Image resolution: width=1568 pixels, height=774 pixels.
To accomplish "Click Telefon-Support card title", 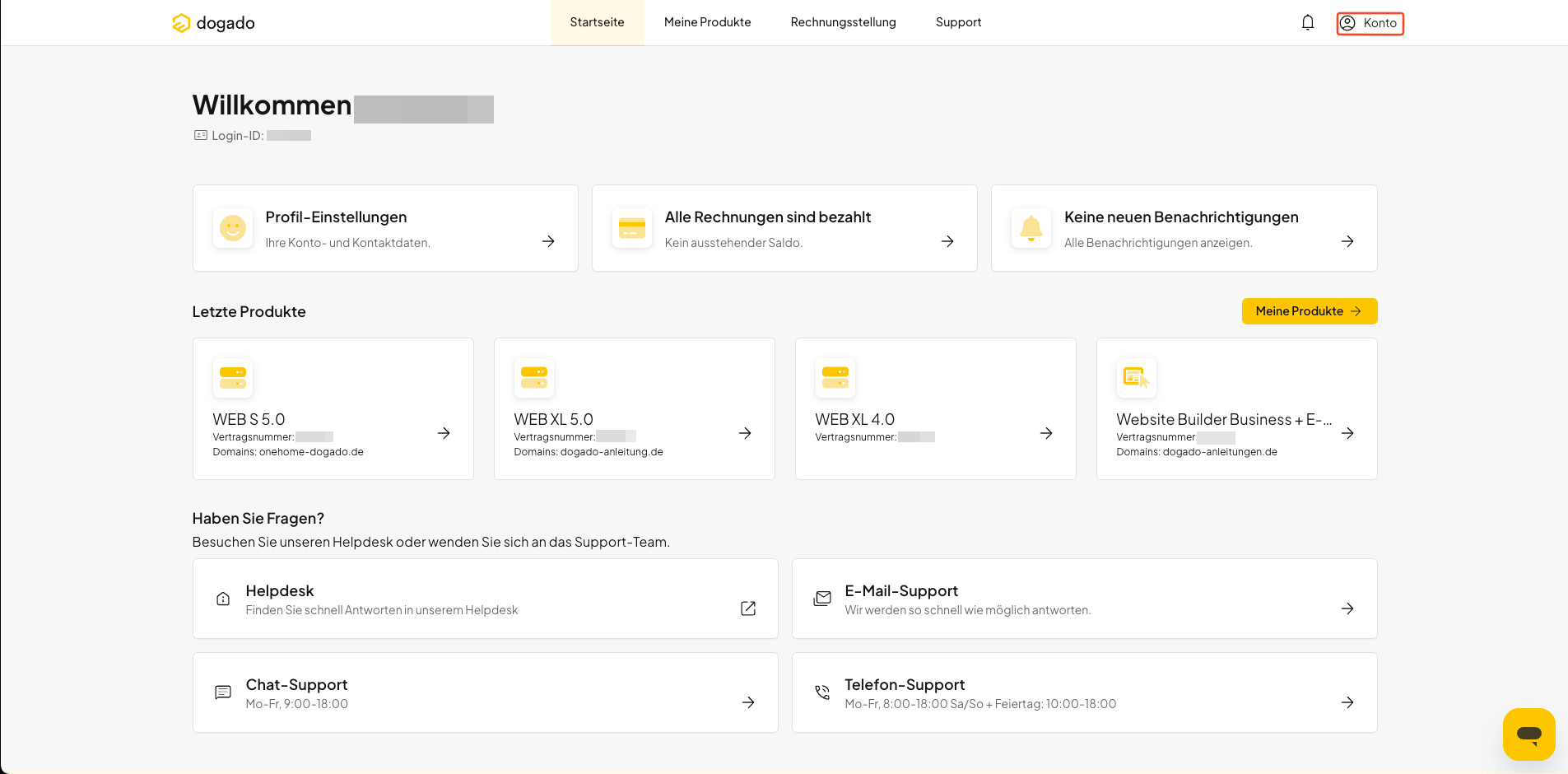I will pyautogui.click(x=905, y=685).
